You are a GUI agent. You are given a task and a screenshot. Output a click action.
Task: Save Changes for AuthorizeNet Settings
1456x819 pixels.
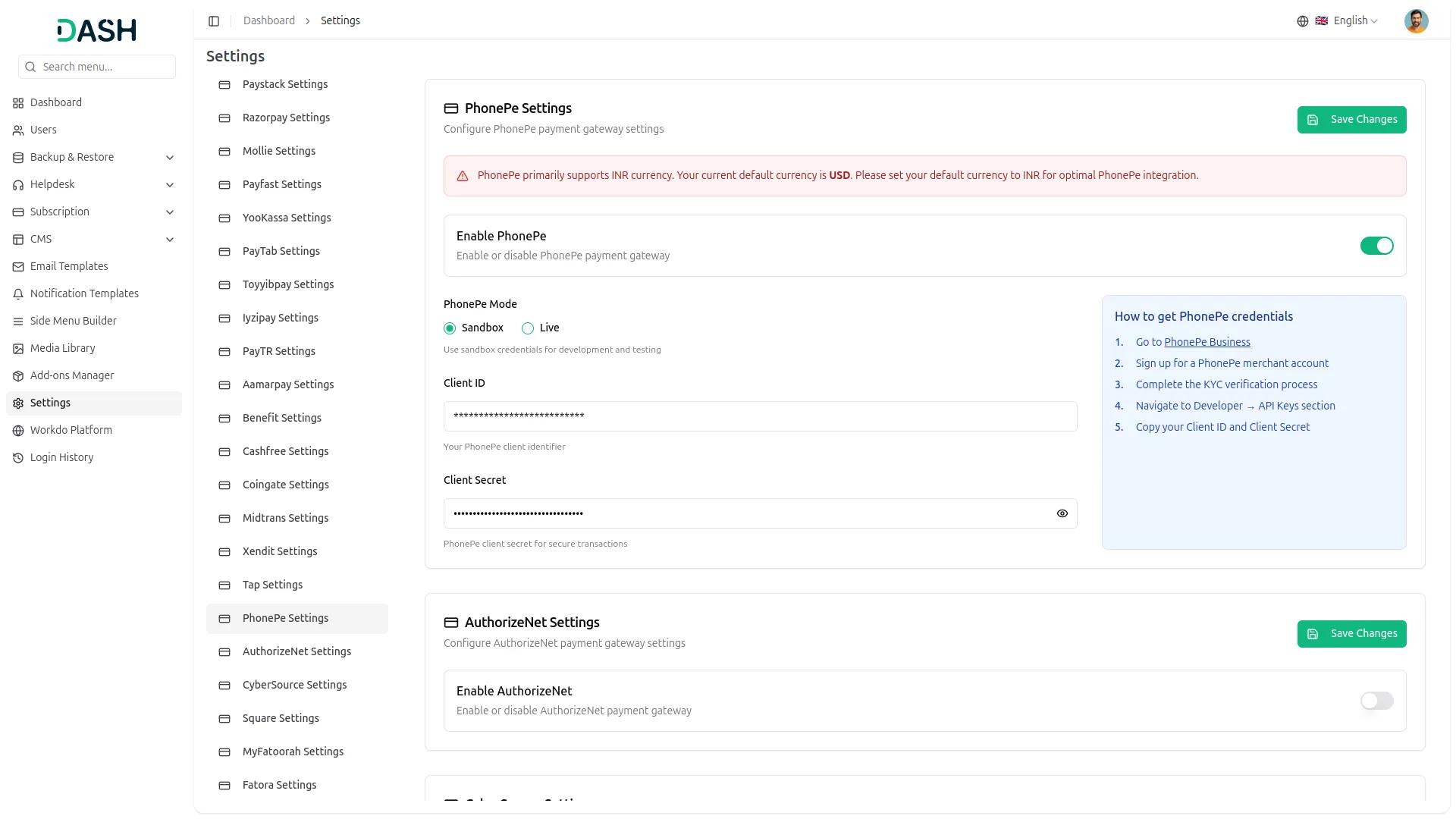(x=1351, y=634)
